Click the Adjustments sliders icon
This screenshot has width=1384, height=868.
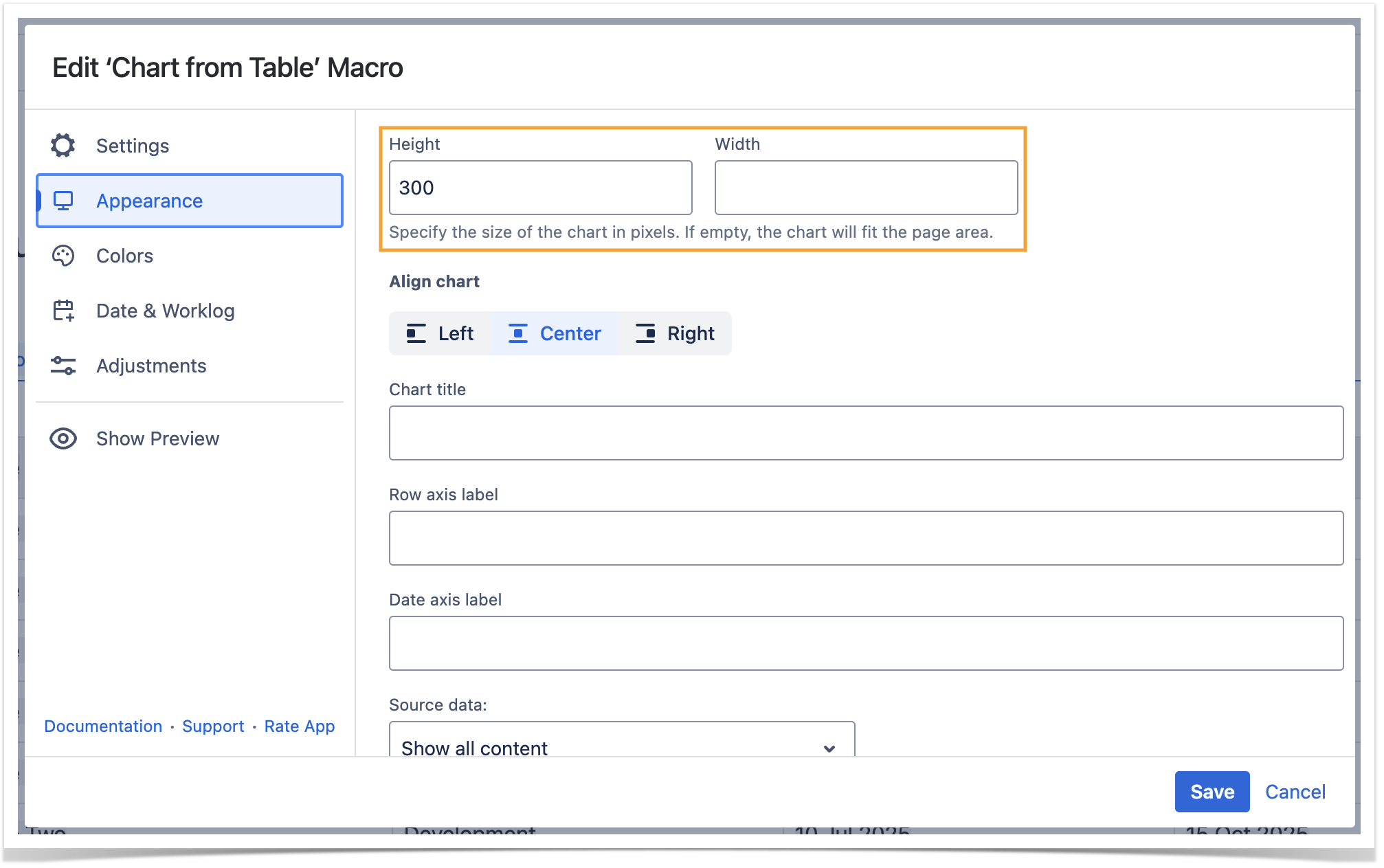[63, 366]
